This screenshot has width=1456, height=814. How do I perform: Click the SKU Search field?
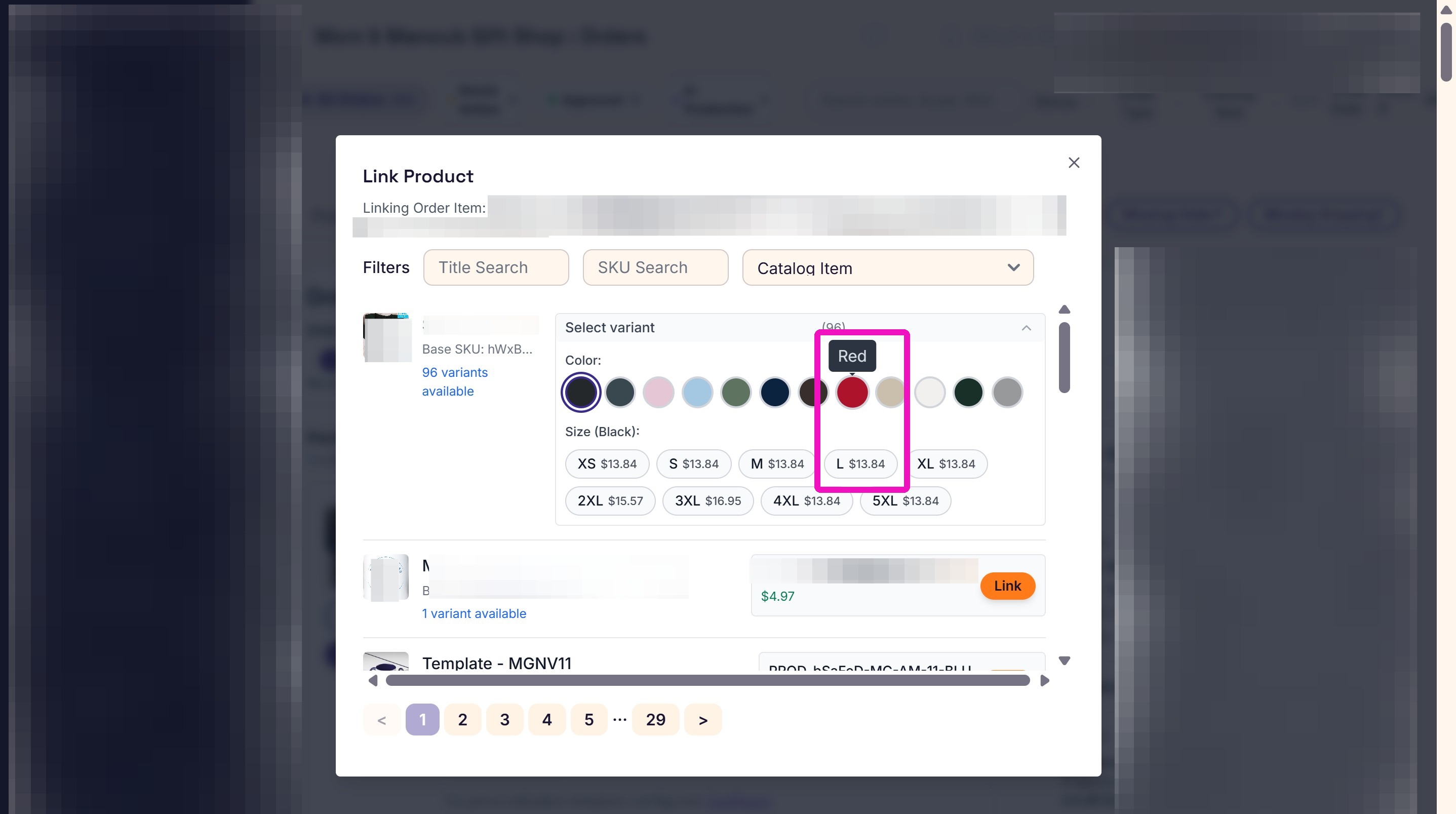[656, 267]
